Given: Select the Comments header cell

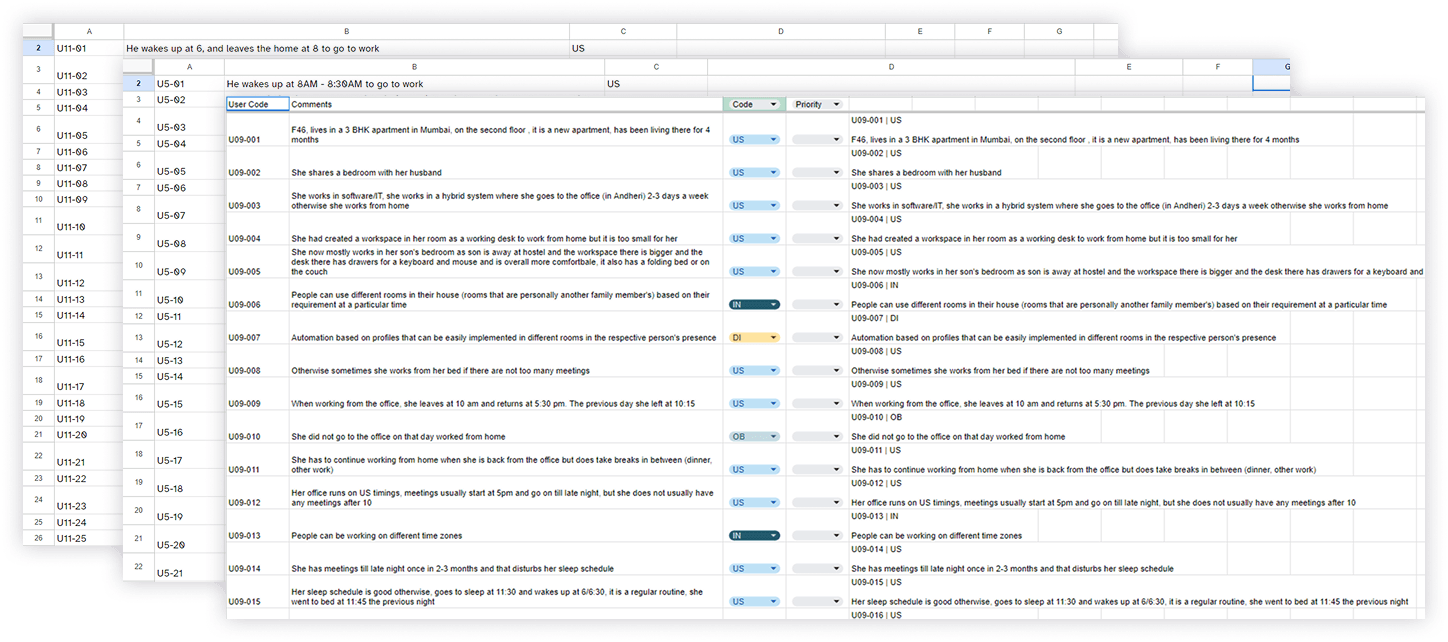Looking at the screenshot, I should (506, 104).
